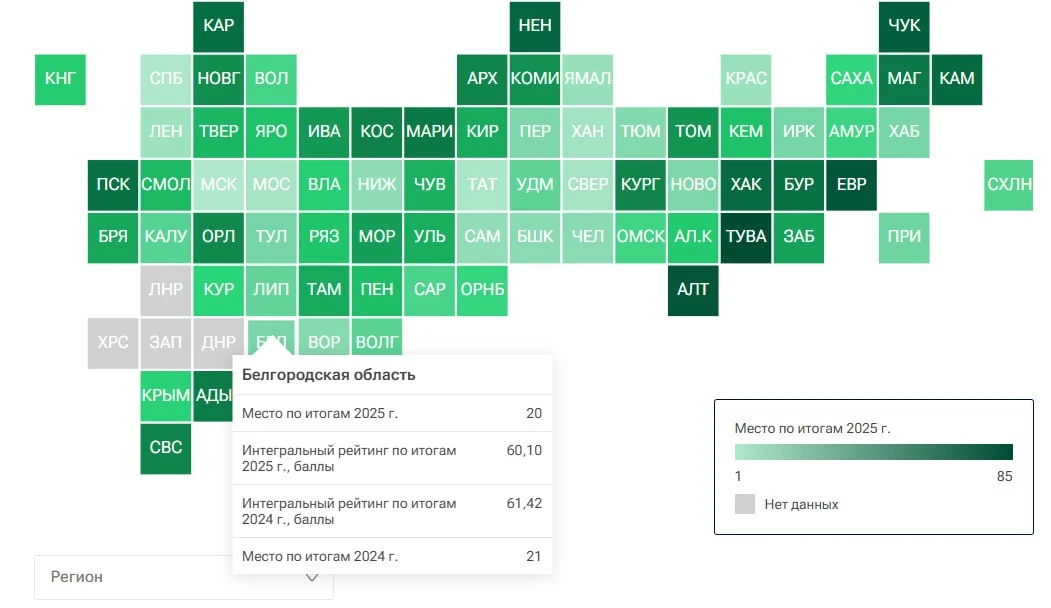Select the КАР region tile
Viewport: 1051px width, 608px height.
[x=219, y=26]
